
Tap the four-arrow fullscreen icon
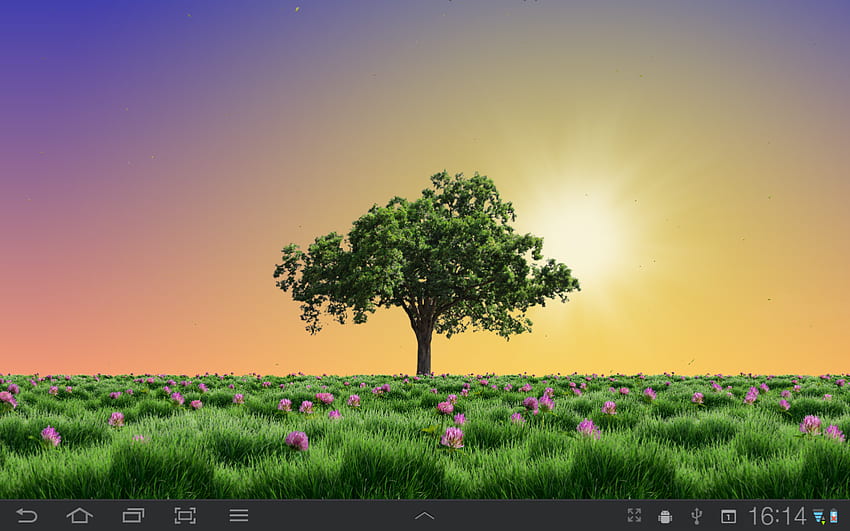(x=634, y=515)
